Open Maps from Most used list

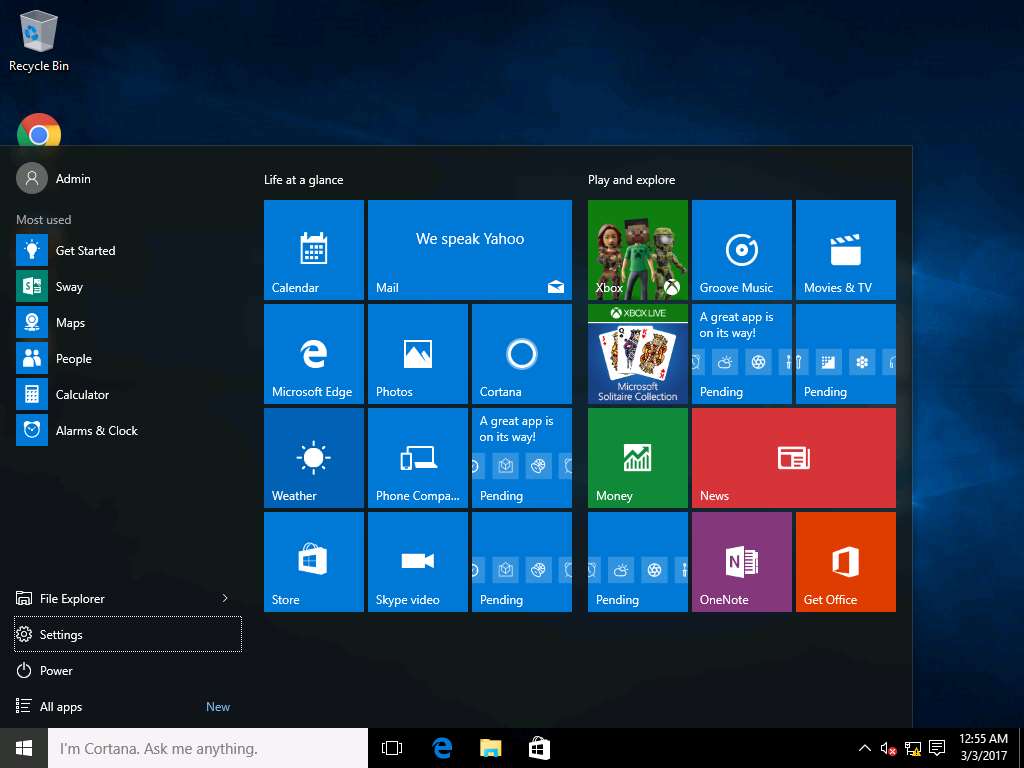click(x=128, y=323)
